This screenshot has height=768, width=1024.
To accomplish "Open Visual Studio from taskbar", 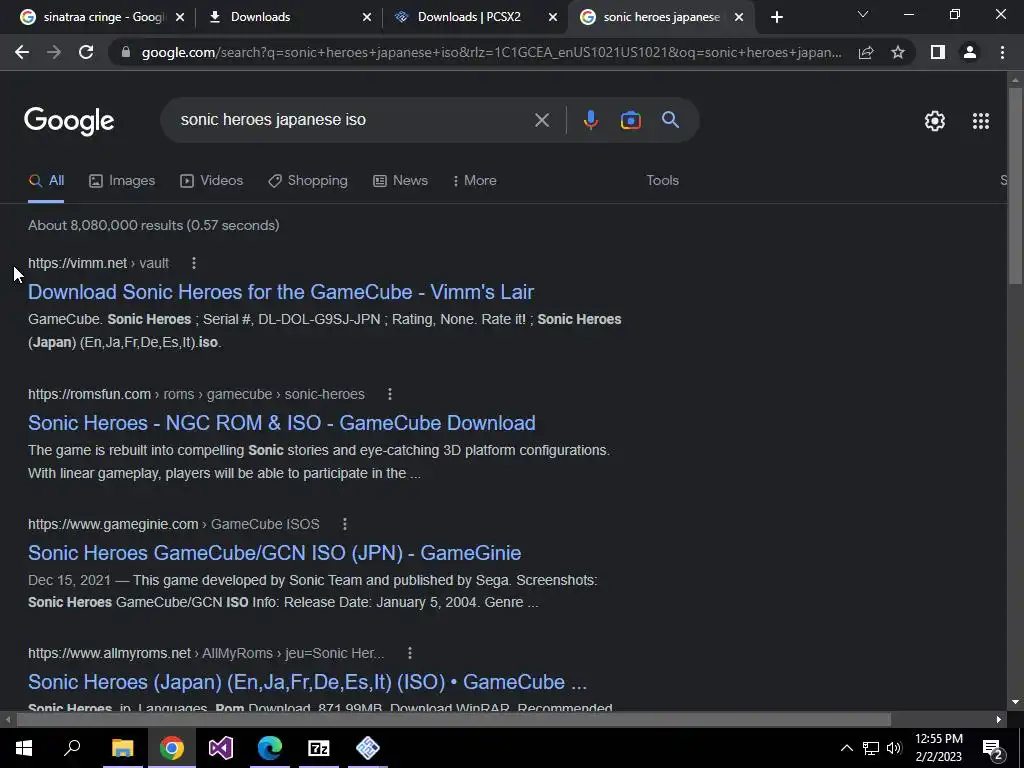I will click(221, 748).
